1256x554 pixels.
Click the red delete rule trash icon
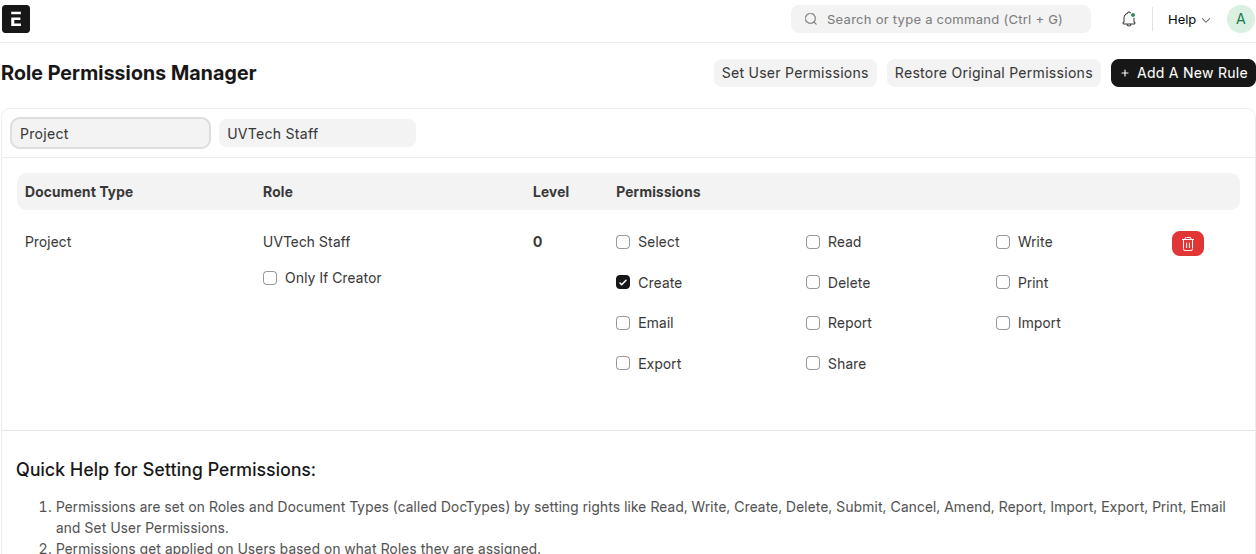point(1188,243)
